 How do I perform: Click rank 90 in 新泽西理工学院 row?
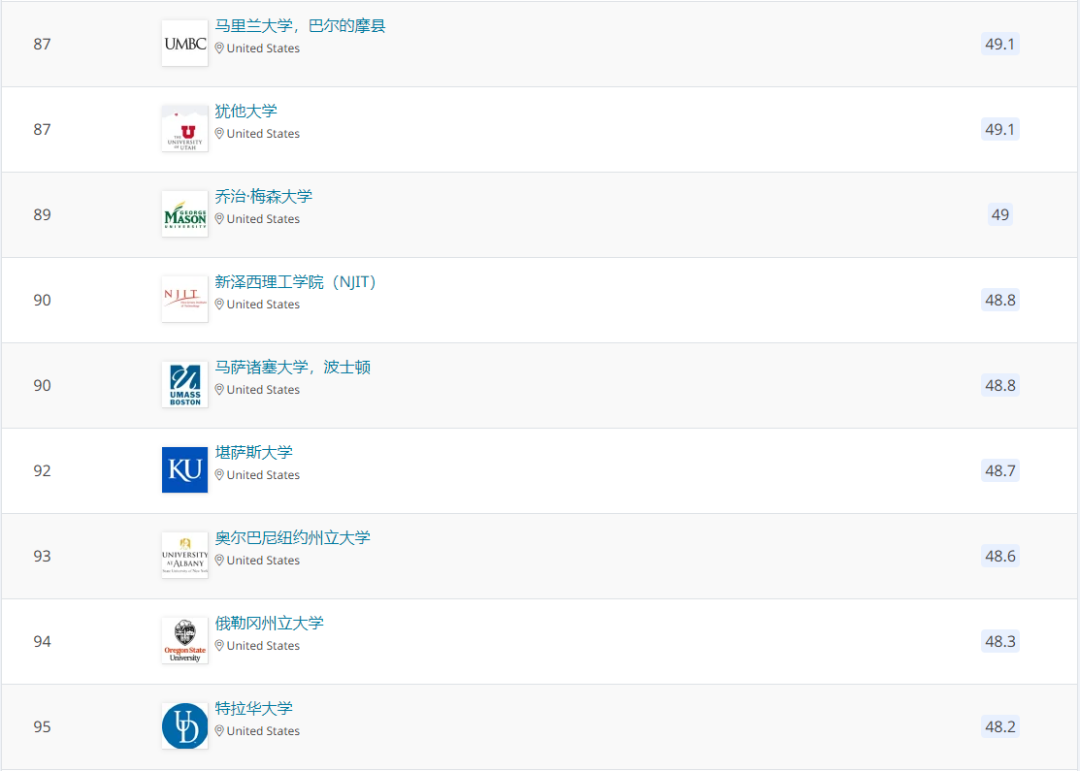42,300
